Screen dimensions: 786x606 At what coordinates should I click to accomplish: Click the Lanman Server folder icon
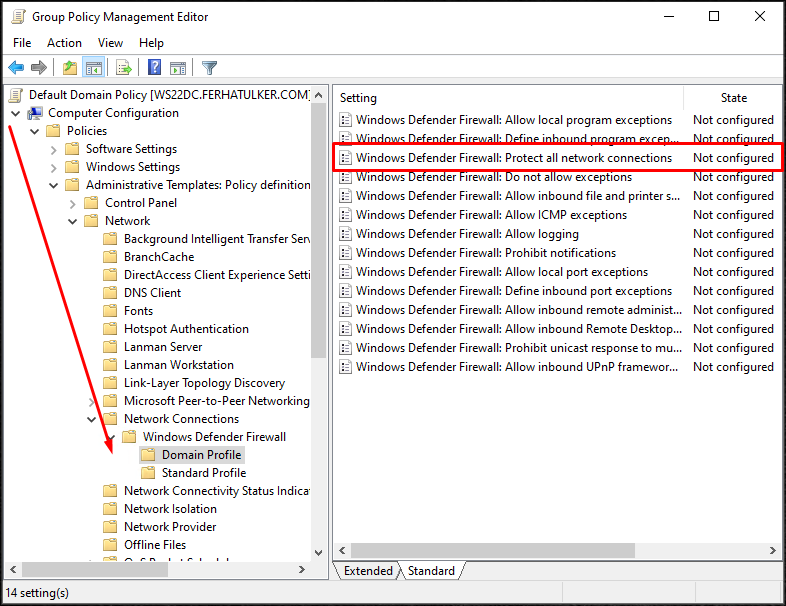point(110,347)
